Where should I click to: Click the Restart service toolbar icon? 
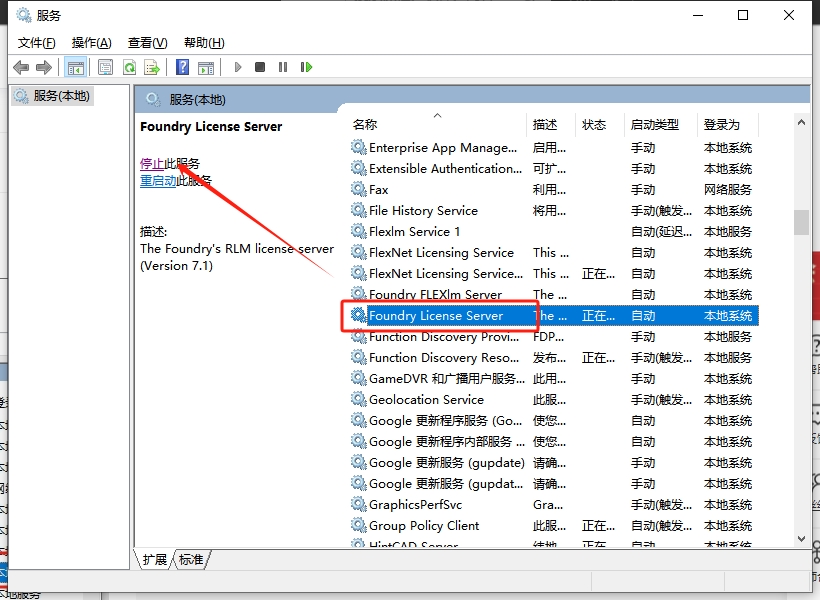[306, 67]
